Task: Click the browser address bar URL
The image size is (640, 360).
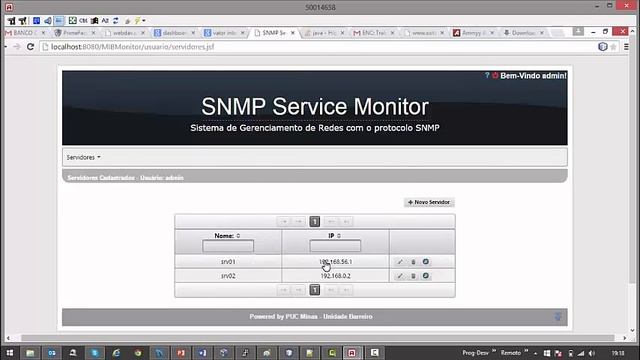Action: [x=132, y=47]
